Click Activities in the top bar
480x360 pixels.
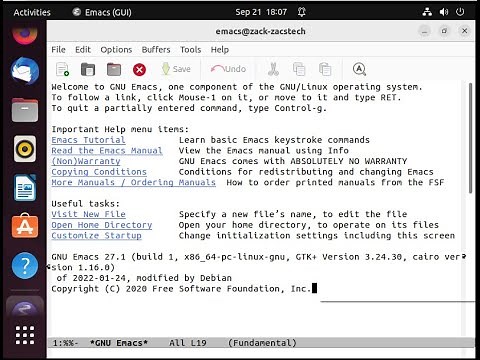32,12
